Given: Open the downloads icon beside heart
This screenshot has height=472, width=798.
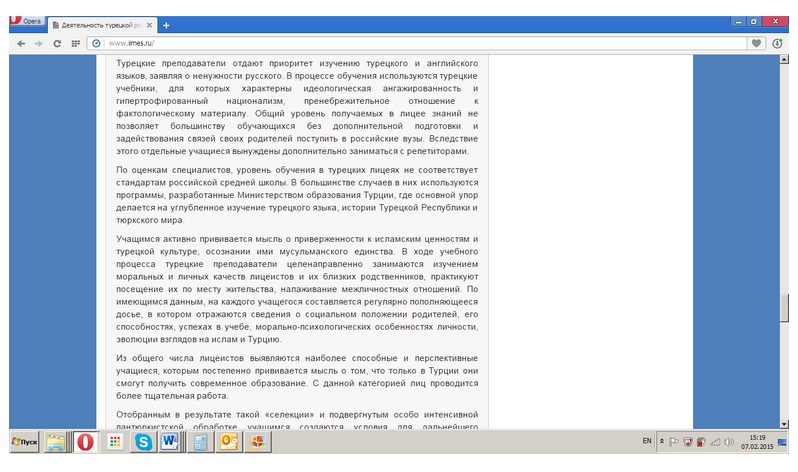Looking at the screenshot, I should coord(777,44).
